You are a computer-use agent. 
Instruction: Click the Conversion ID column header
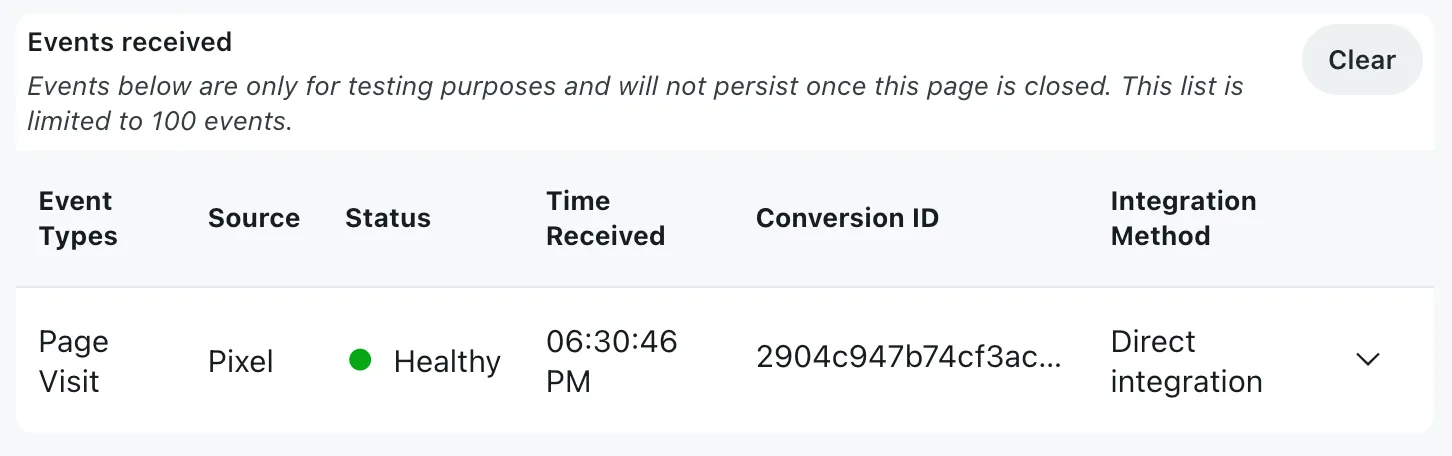tap(847, 219)
